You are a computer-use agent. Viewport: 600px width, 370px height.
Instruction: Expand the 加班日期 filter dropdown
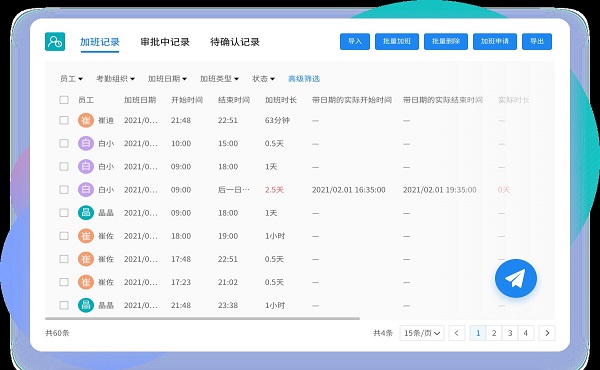point(167,79)
